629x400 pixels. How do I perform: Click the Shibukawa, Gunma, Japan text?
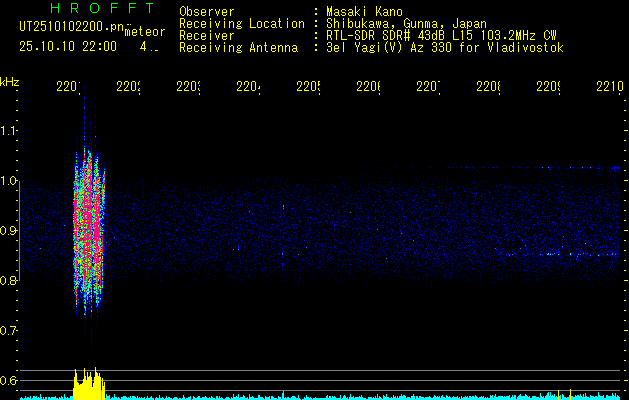406,24
